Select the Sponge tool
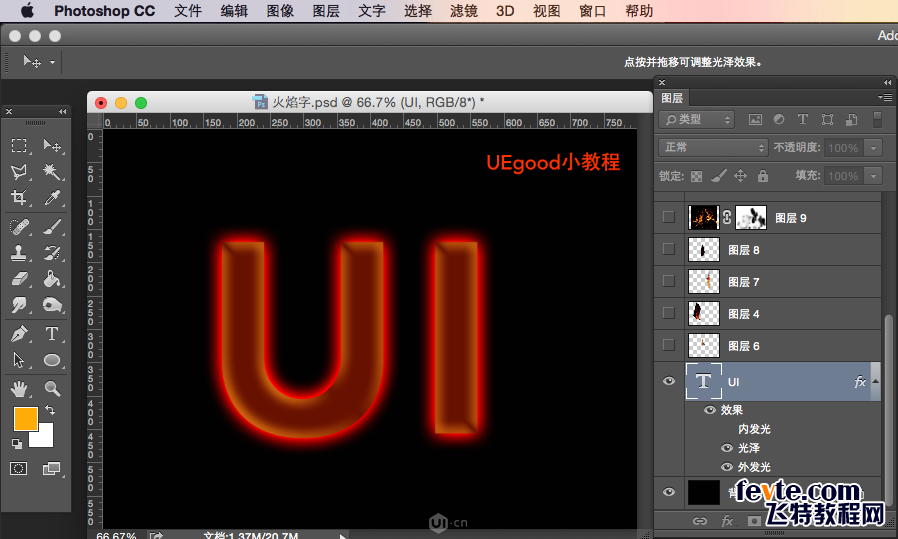This screenshot has width=898, height=539. [52, 305]
